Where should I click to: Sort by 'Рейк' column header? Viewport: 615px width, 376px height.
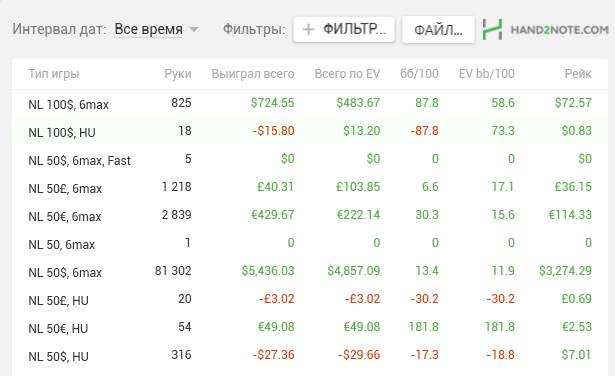click(x=578, y=74)
